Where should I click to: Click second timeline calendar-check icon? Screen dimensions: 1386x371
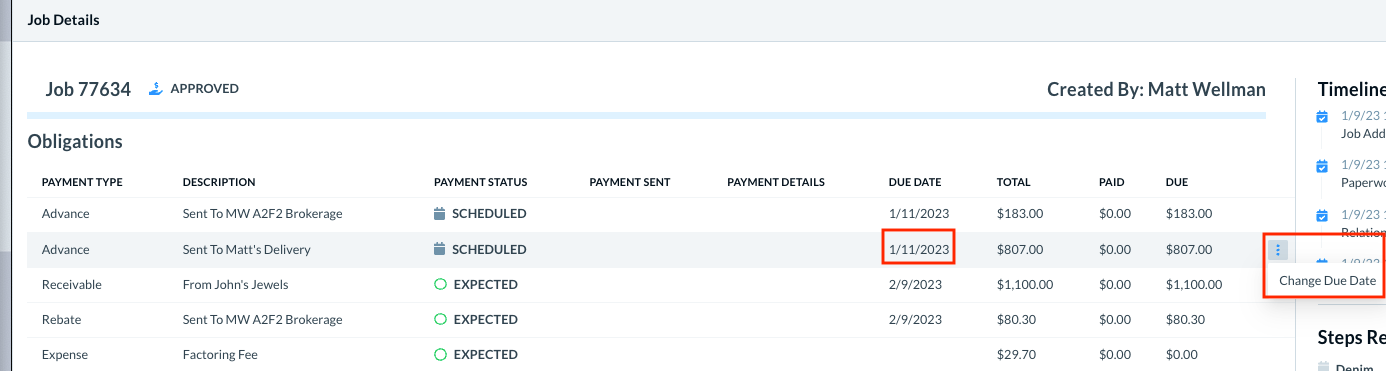pos(1322,165)
